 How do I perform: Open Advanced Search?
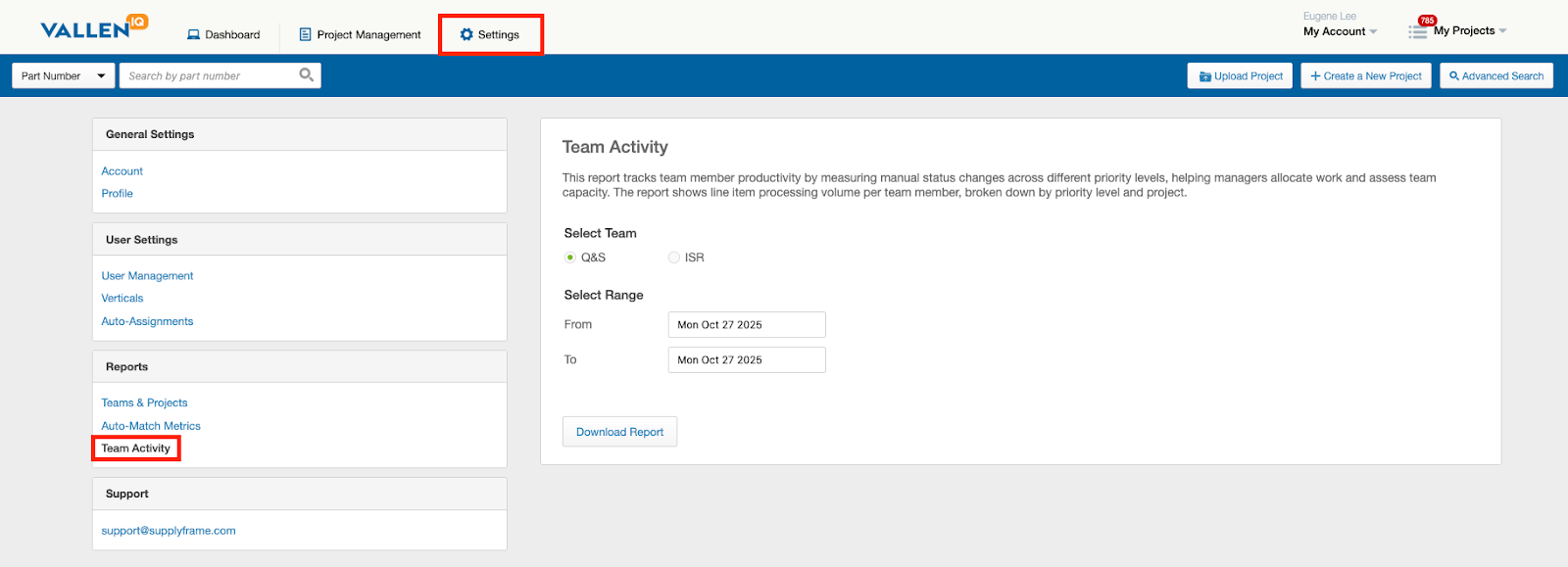(x=1495, y=76)
